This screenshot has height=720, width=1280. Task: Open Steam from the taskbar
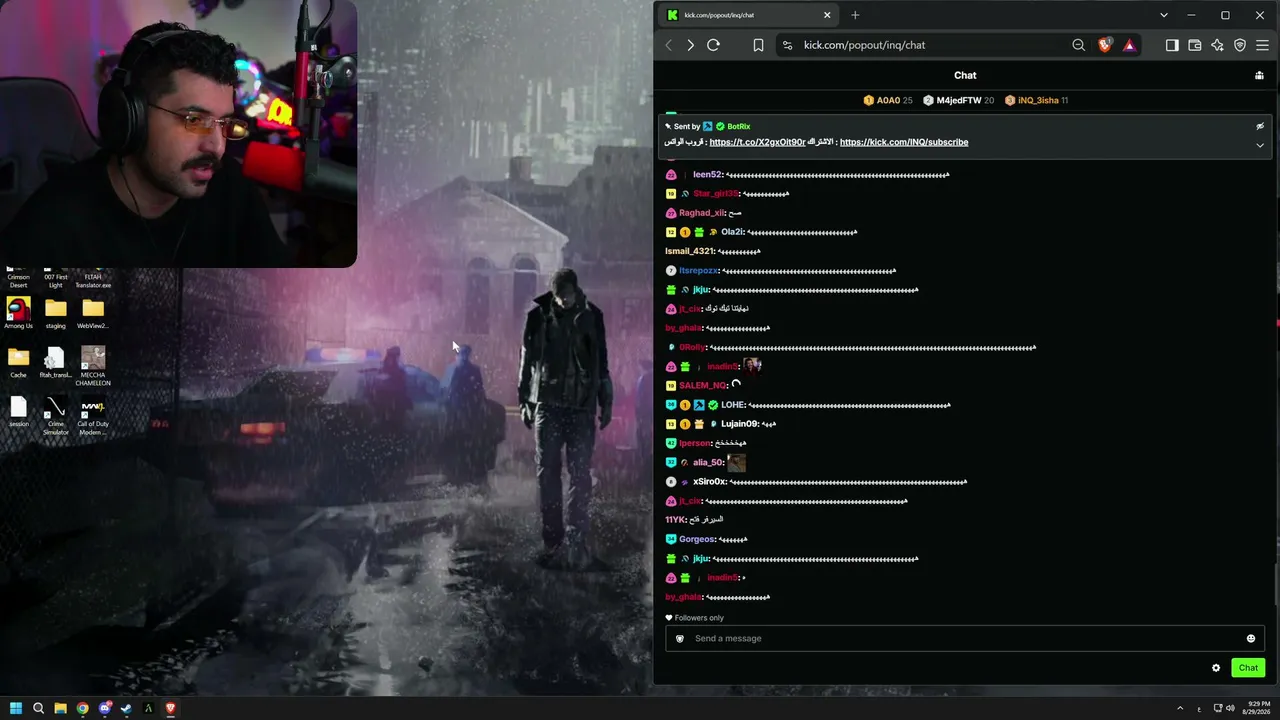tap(126, 708)
